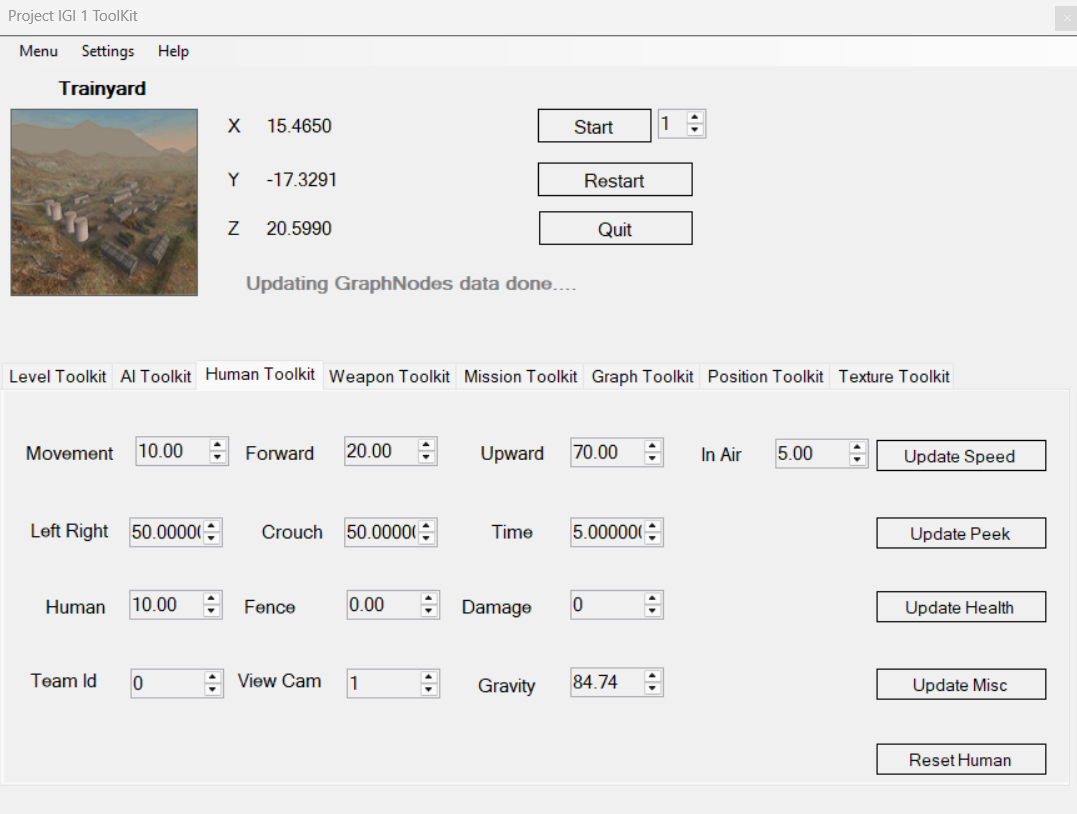Image resolution: width=1077 pixels, height=814 pixels.
Task: Increase the Start level number
Action: click(695, 118)
